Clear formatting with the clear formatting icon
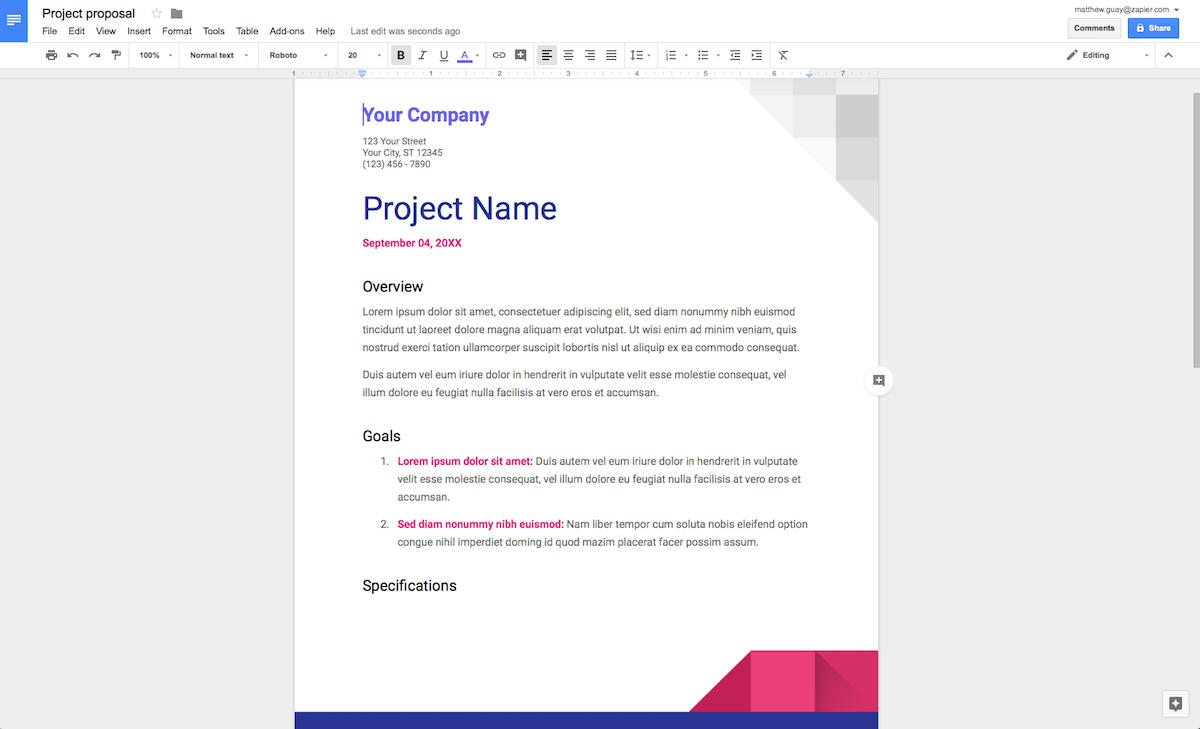 coord(783,55)
